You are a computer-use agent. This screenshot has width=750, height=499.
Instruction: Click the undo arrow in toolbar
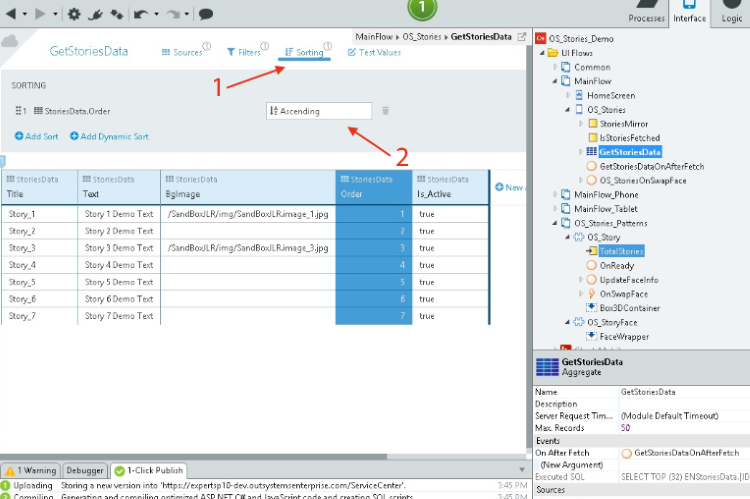coord(141,15)
